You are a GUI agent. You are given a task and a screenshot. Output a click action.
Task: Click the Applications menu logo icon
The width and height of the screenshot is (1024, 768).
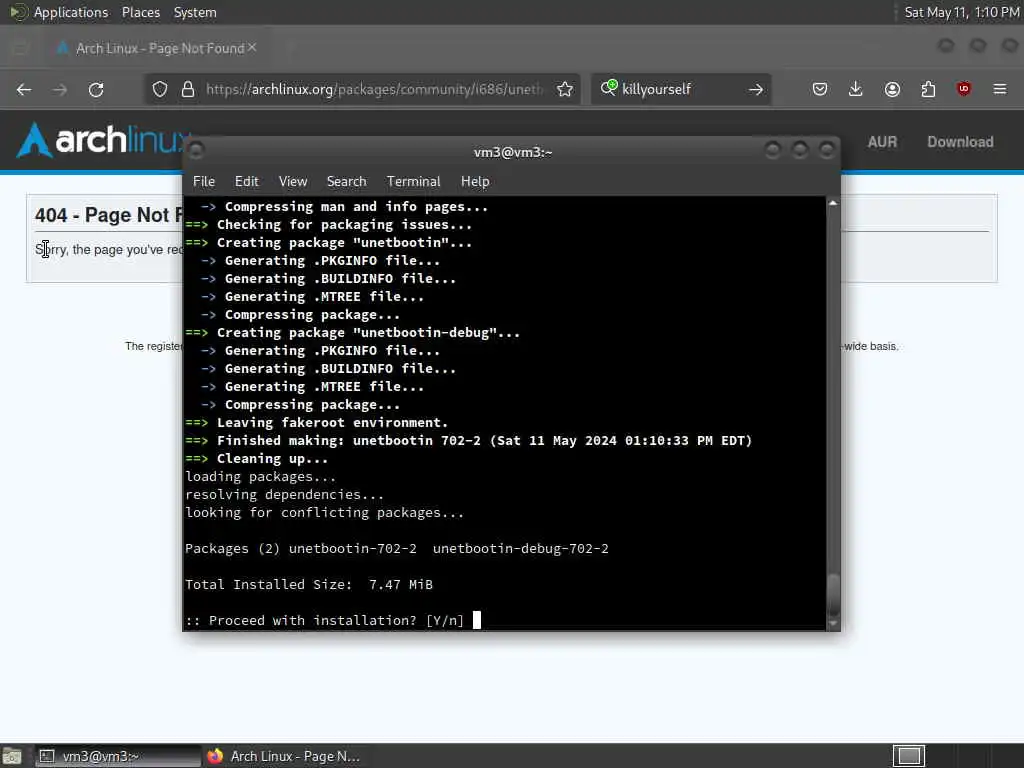click(18, 12)
